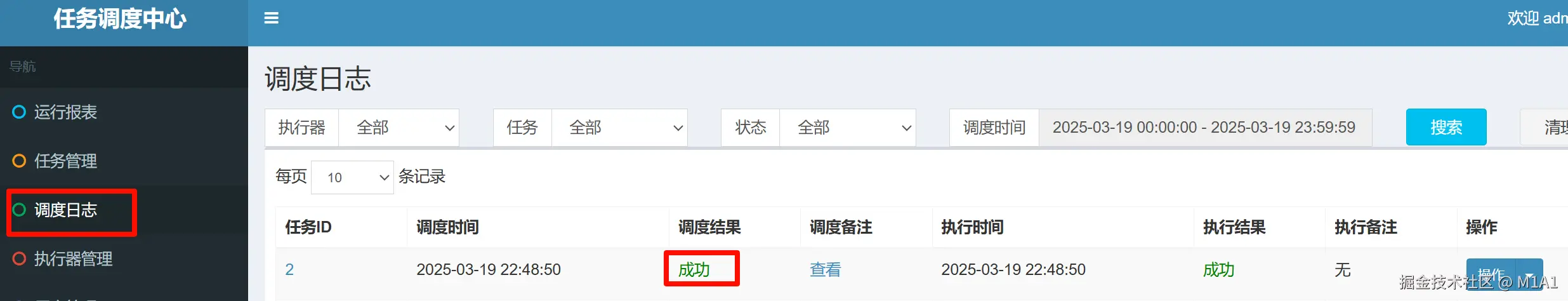Image resolution: width=1568 pixels, height=301 pixels.
Task: Open the 执行器 dropdown set to 全部
Action: [x=399, y=128]
